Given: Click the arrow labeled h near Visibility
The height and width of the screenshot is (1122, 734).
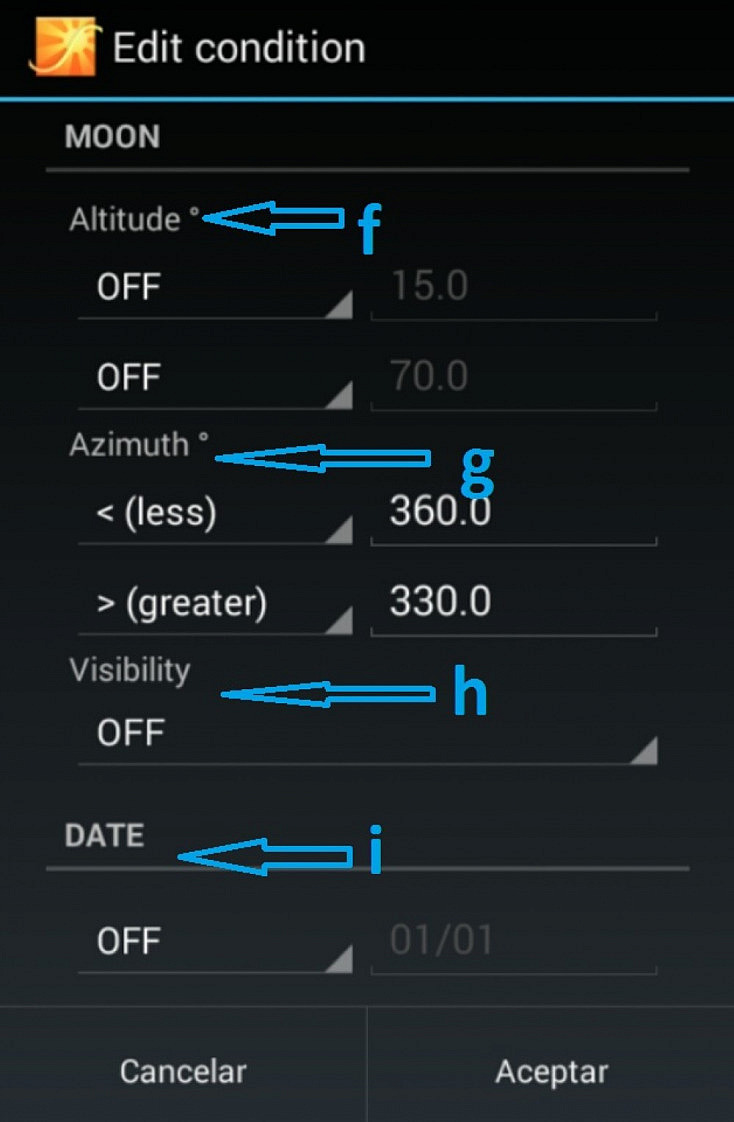Looking at the screenshot, I should click(328, 694).
